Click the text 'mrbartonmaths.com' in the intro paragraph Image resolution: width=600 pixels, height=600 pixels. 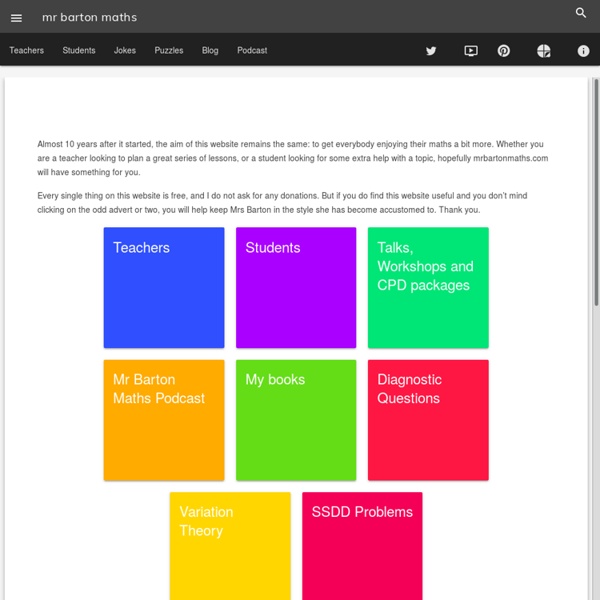[x=510, y=158]
